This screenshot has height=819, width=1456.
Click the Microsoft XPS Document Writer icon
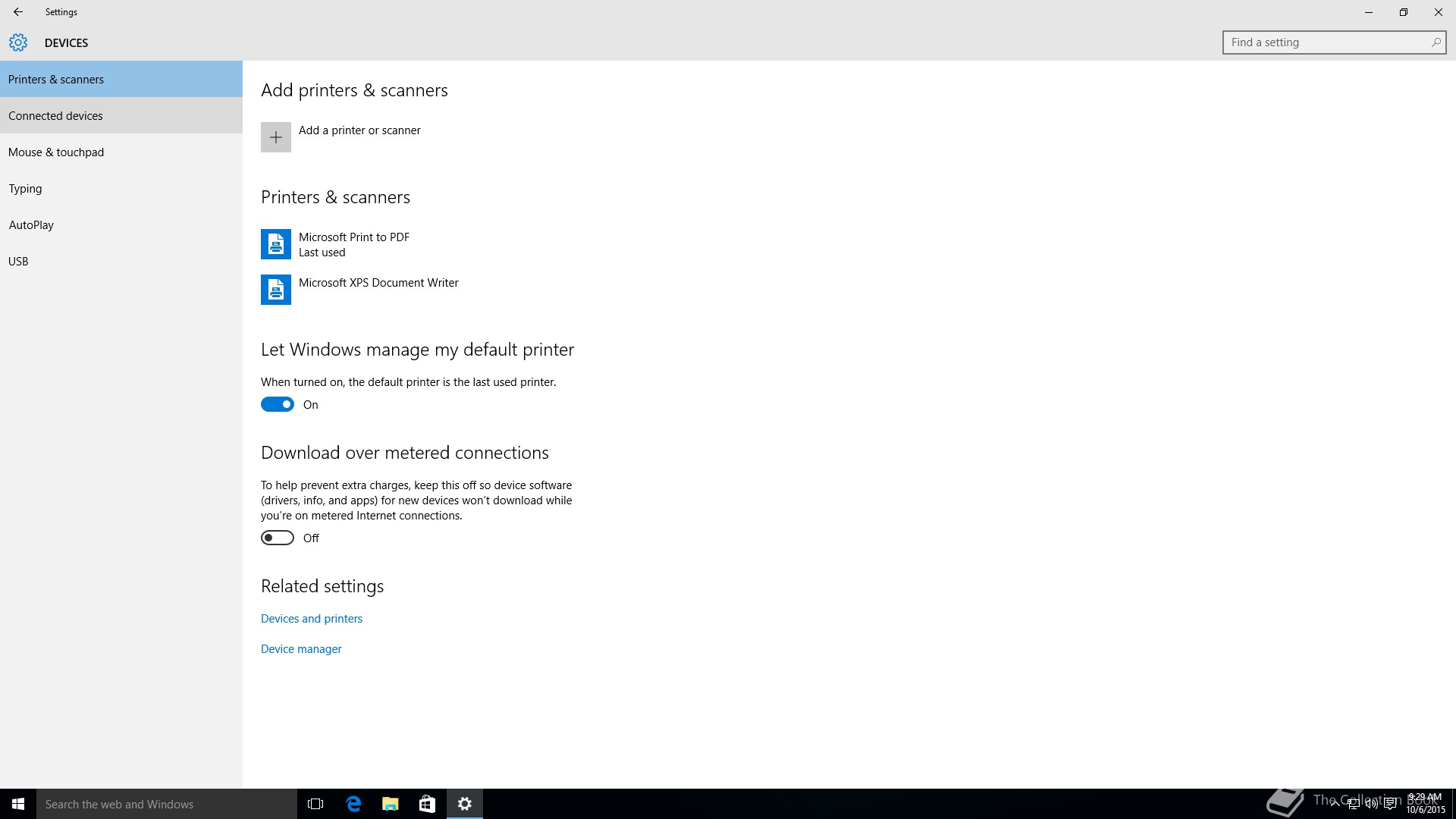(x=276, y=290)
